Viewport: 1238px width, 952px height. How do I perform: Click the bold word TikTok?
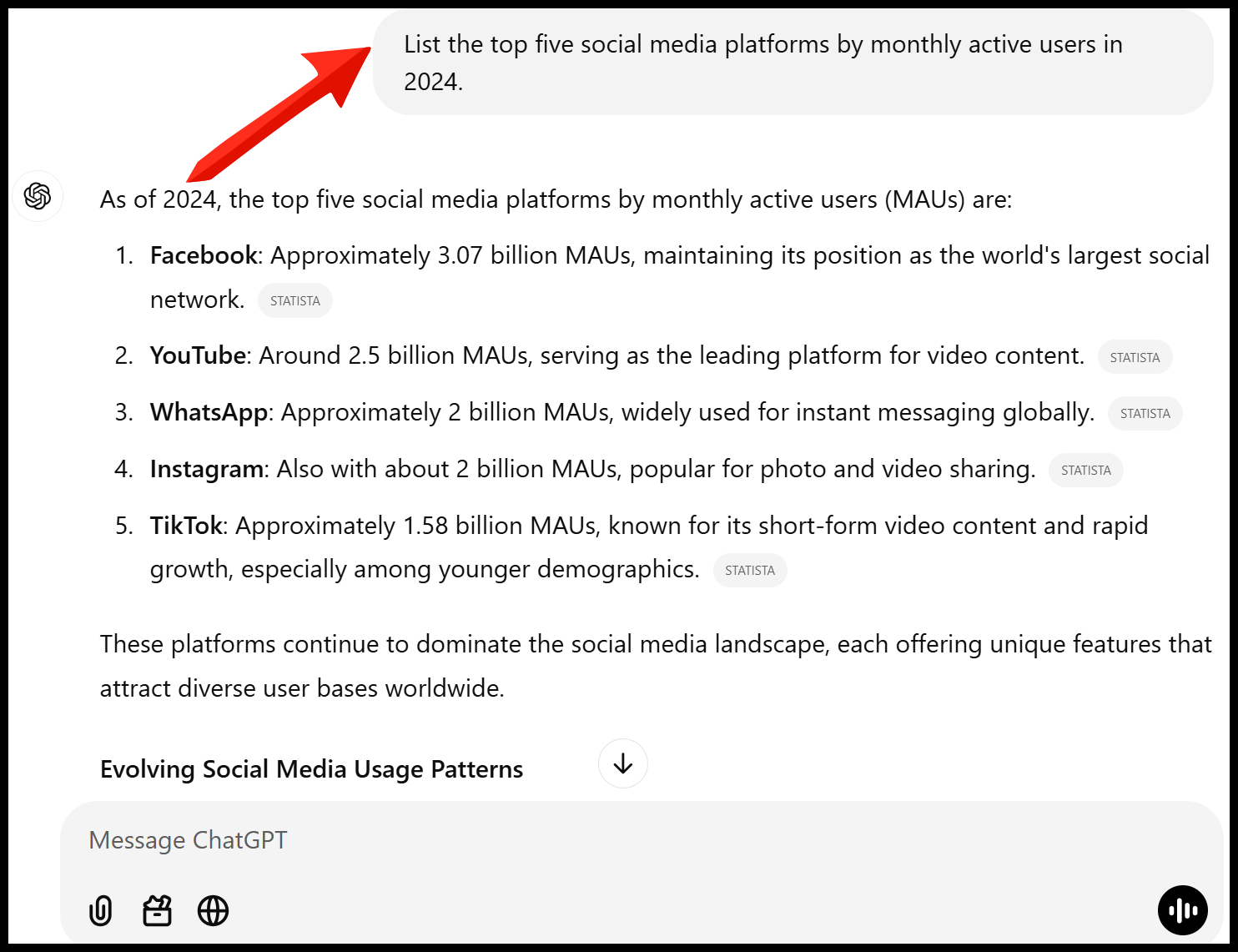186,526
